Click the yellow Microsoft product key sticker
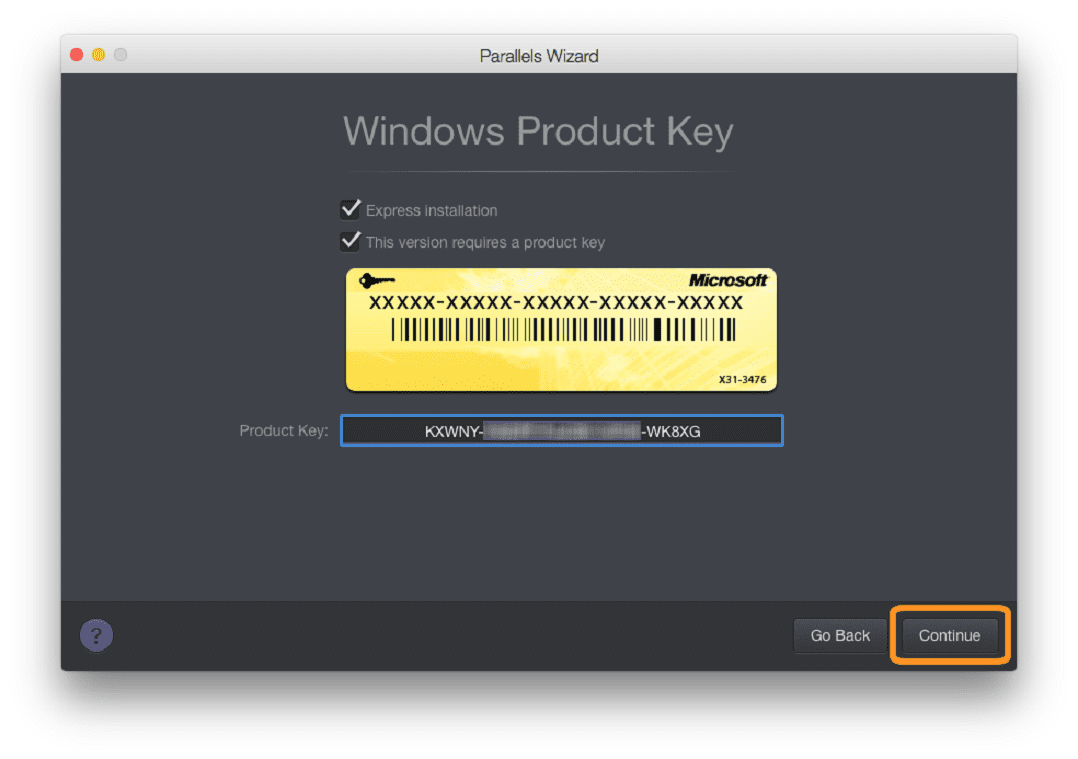Image resolution: width=1078 pixels, height=759 pixels. [x=561, y=330]
